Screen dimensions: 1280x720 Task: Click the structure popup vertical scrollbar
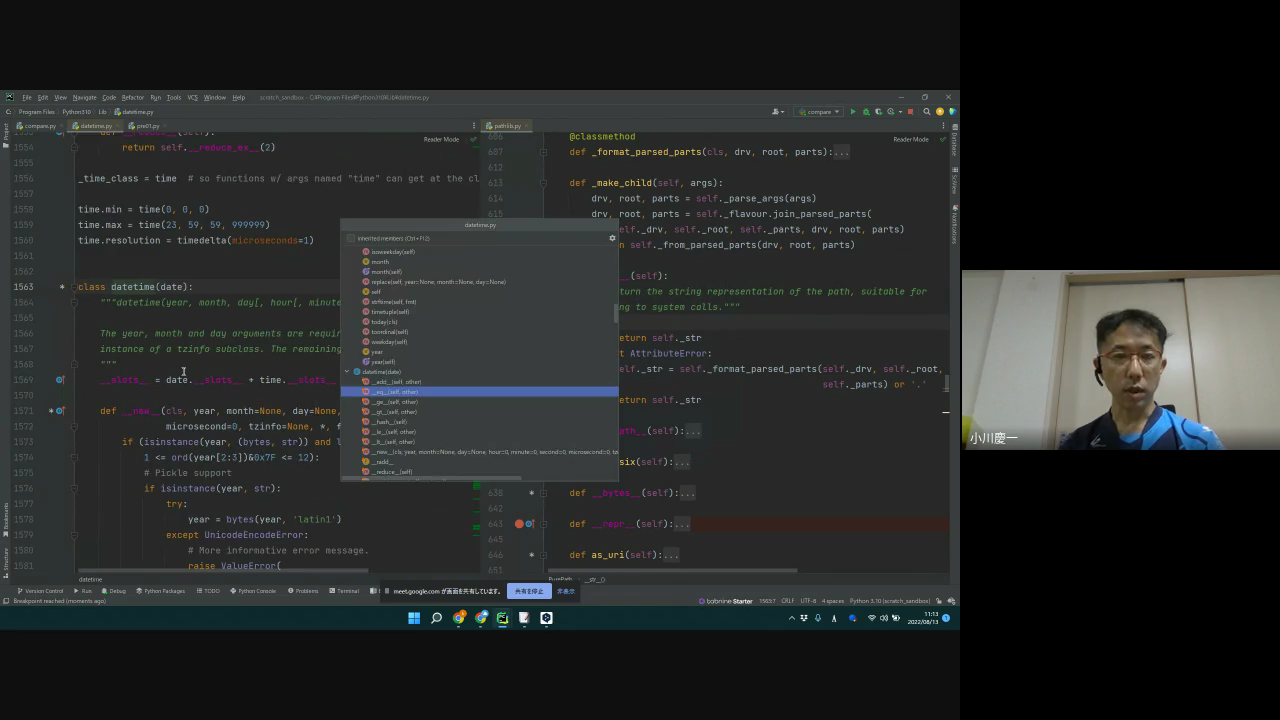(615, 314)
